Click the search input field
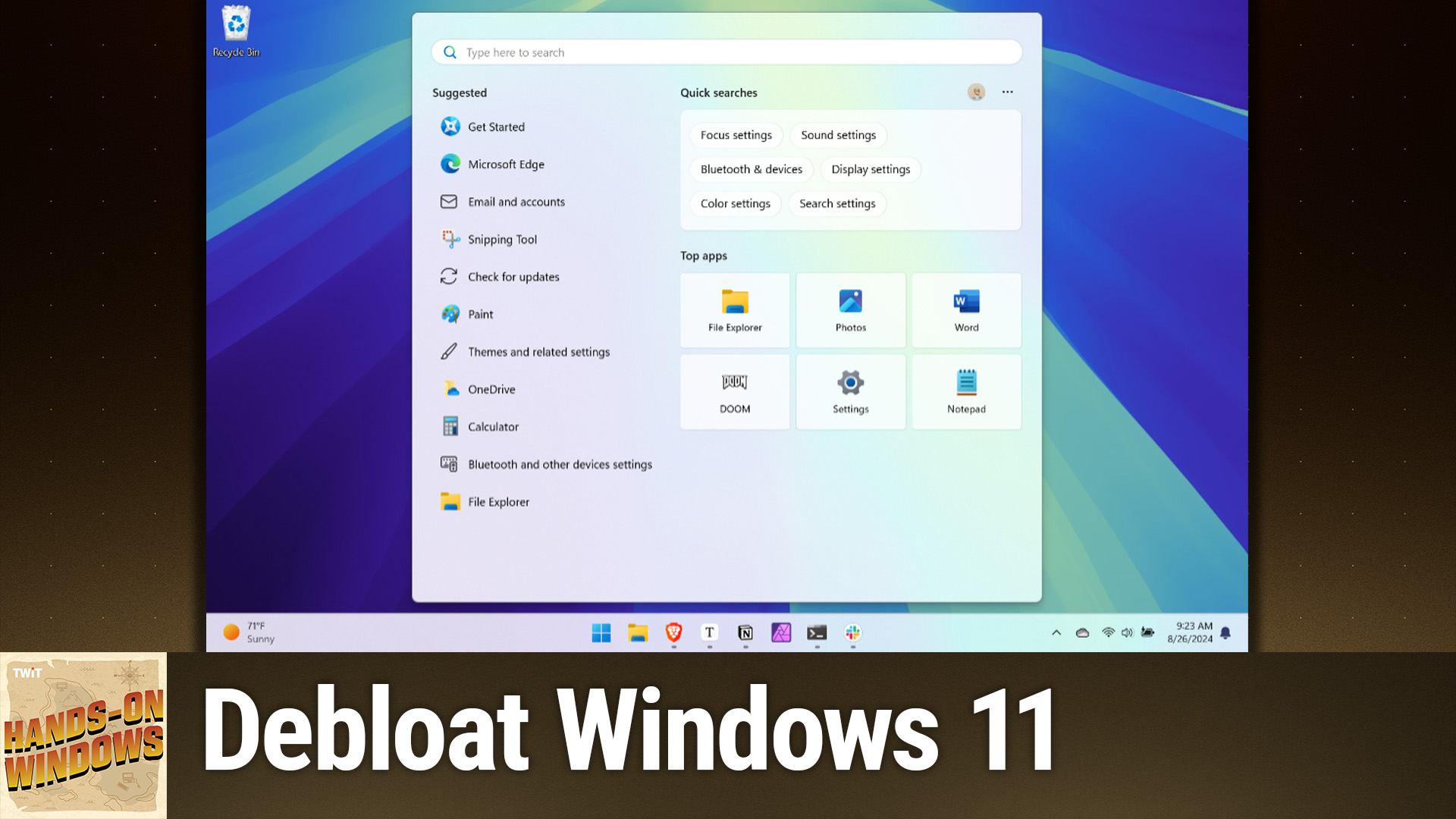1456x819 pixels. point(726,52)
